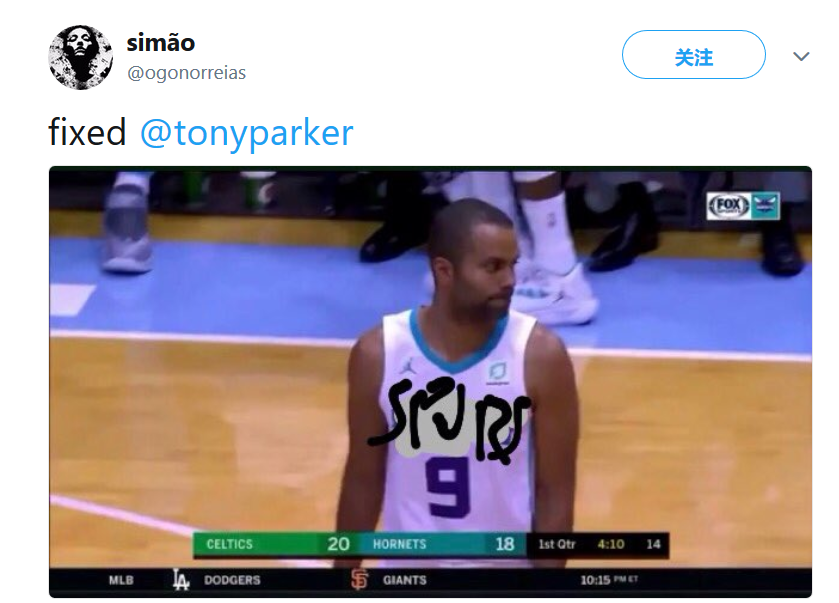This screenshot has width=839, height=603.
Task: Click the jersey number 9
Action: [448, 488]
